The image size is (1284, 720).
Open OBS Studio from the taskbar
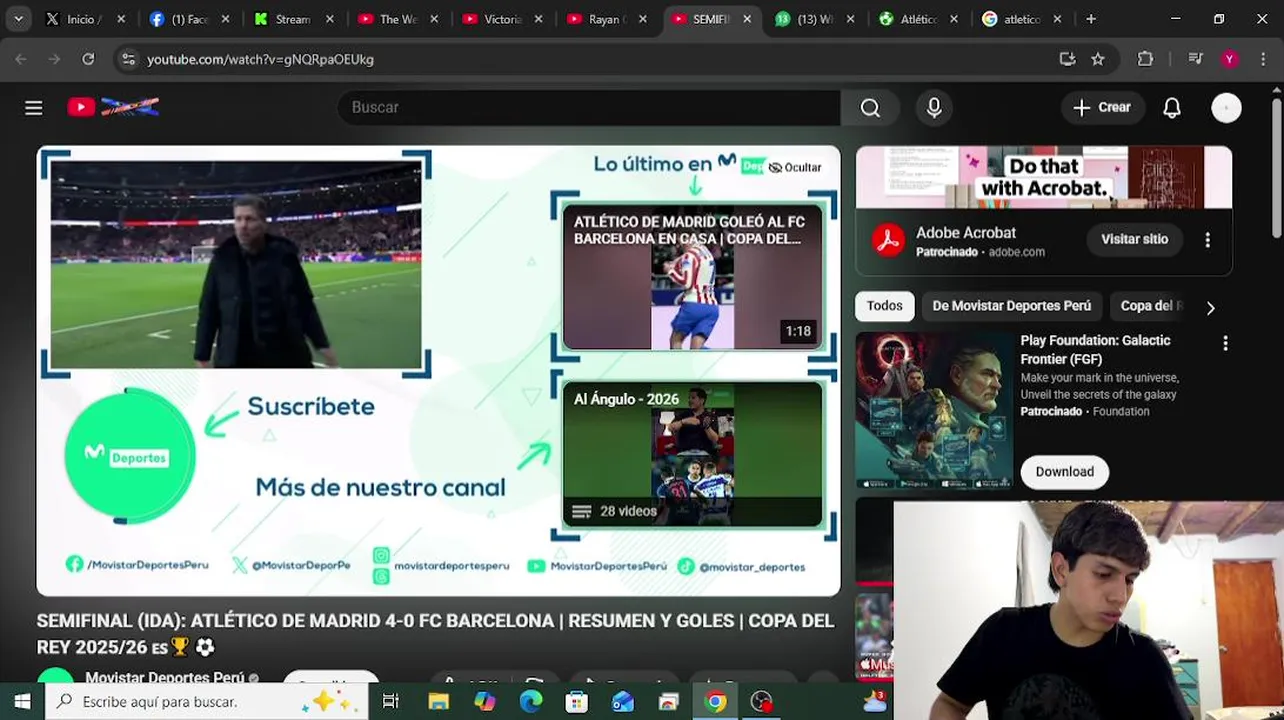(762, 701)
